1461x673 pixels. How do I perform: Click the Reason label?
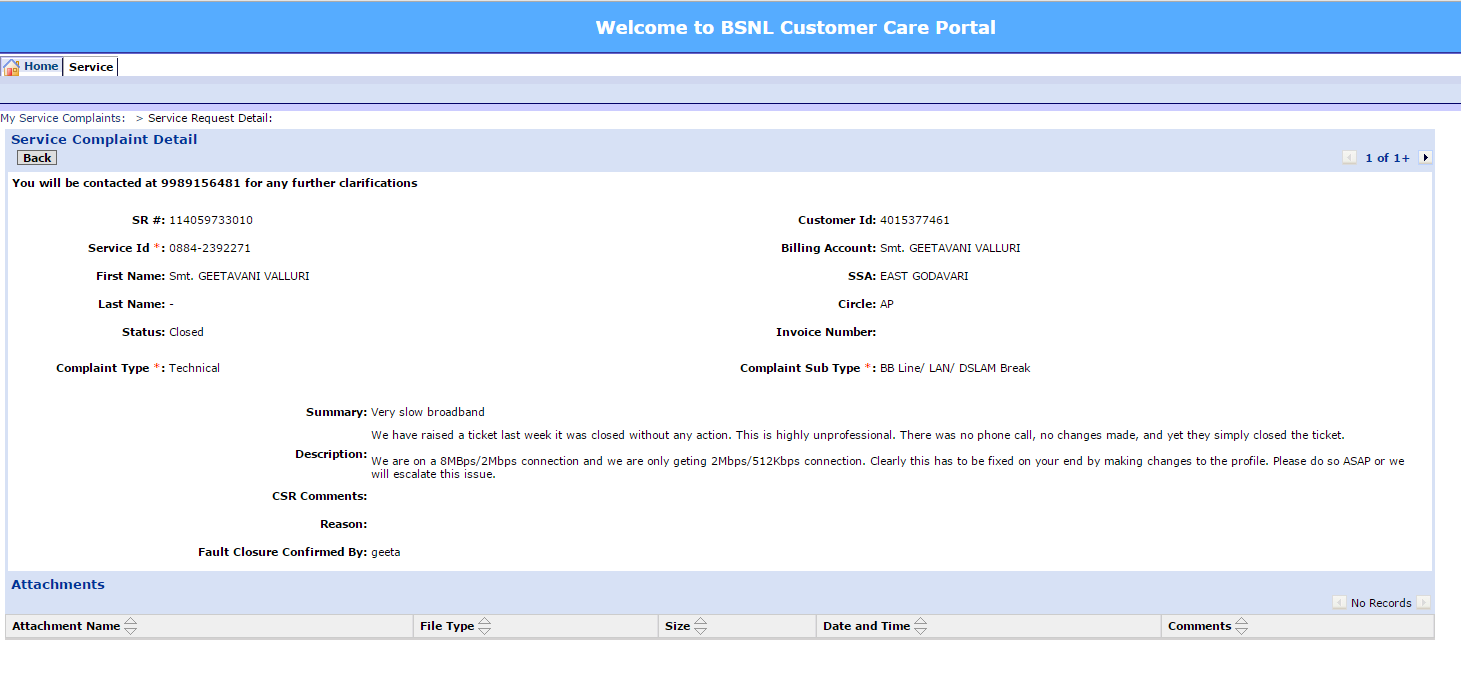coord(344,524)
